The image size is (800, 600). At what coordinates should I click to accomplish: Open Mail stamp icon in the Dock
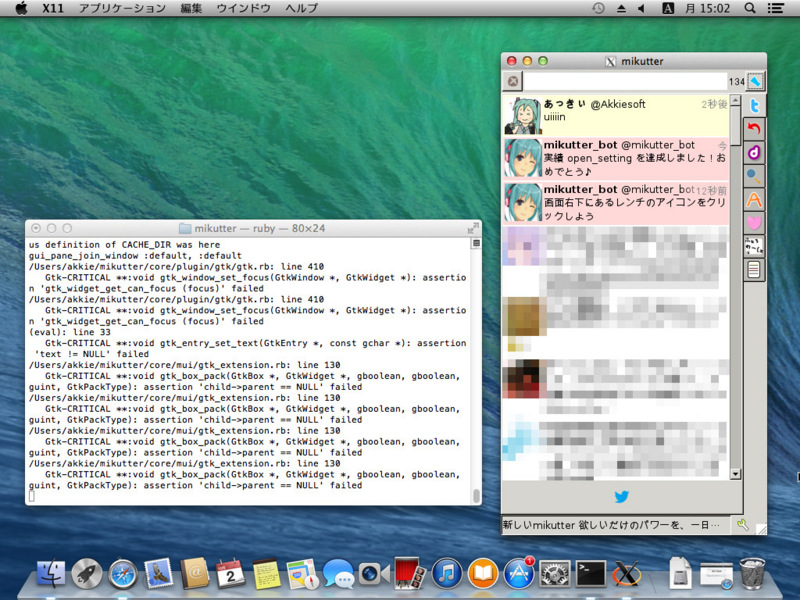pyautogui.click(x=159, y=573)
